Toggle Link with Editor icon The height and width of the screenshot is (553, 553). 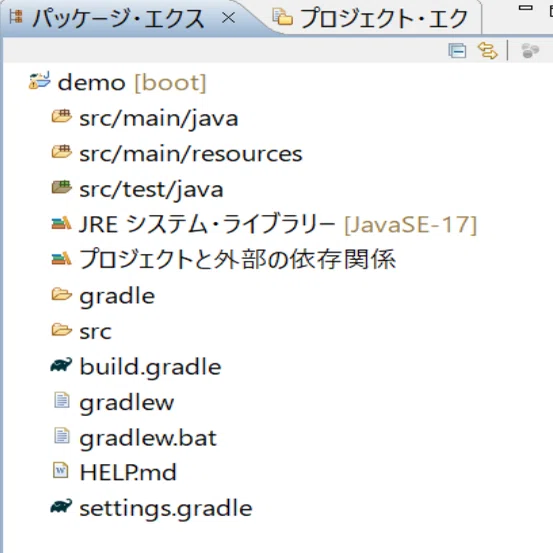(x=488, y=50)
